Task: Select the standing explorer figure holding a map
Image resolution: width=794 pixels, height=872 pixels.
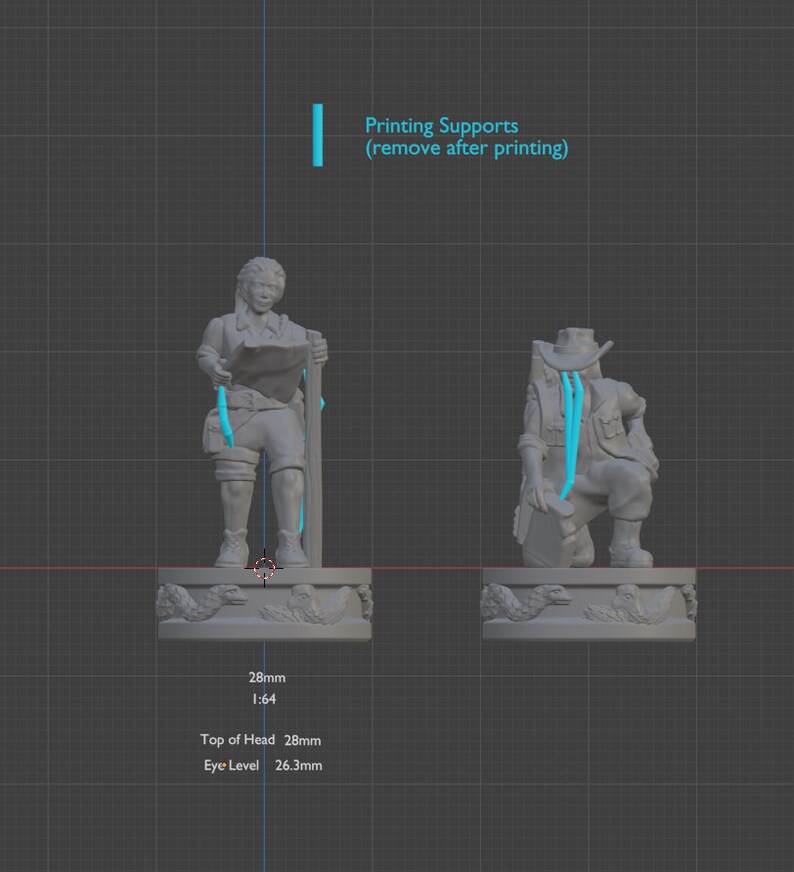Action: tap(261, 412)
